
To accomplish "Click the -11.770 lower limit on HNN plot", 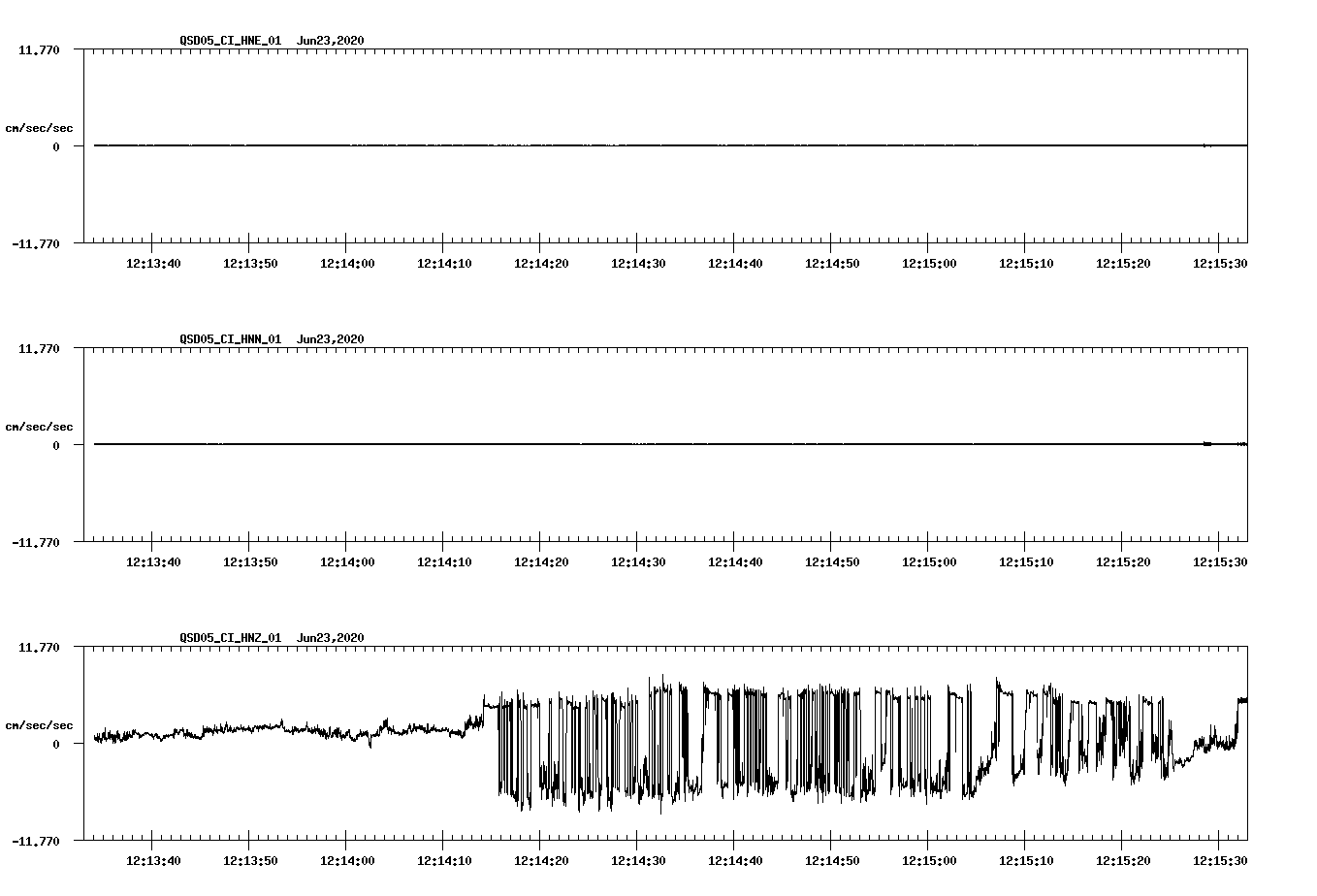I will (x=36, y=543).
